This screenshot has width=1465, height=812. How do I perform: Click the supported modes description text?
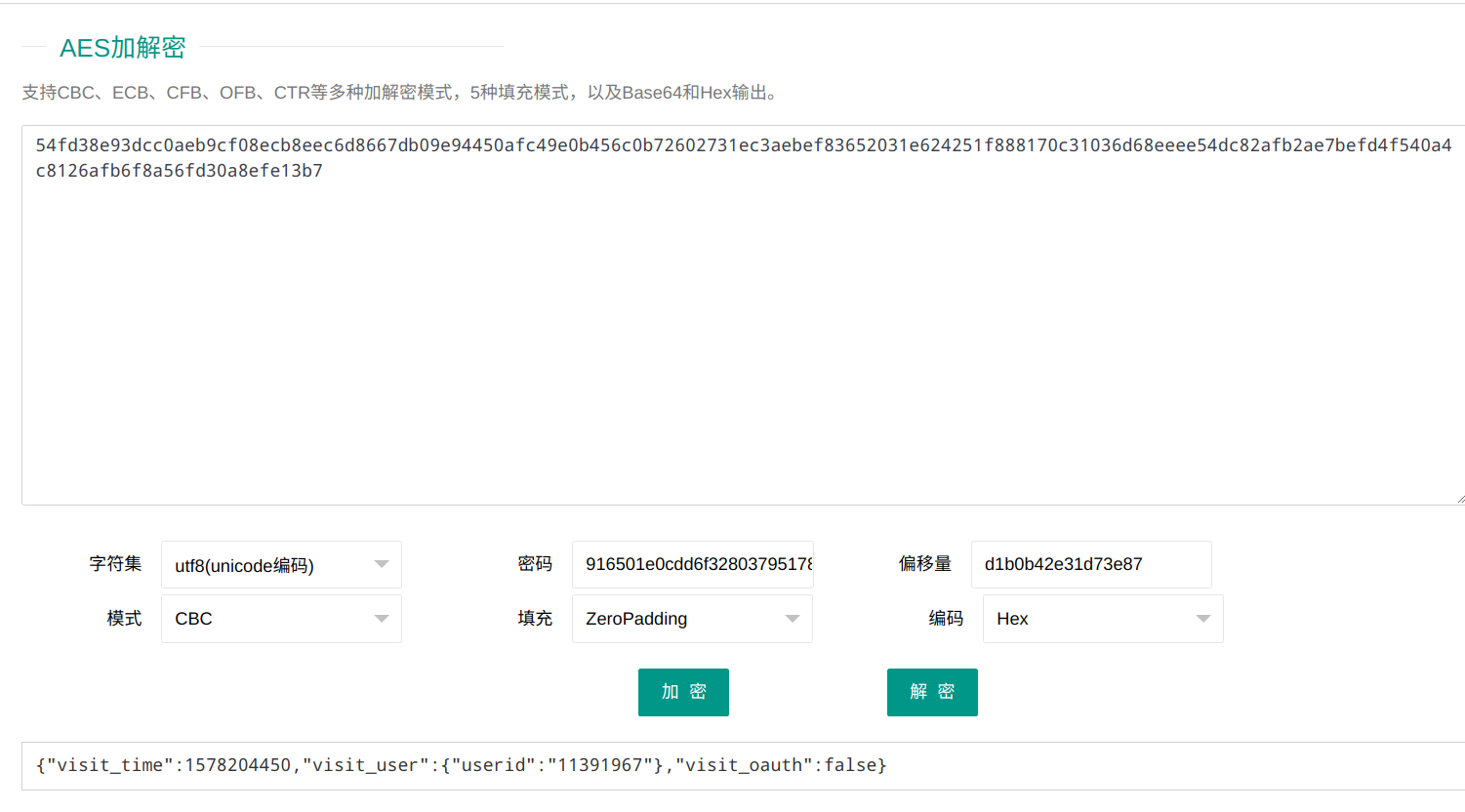tap(399, 93)
